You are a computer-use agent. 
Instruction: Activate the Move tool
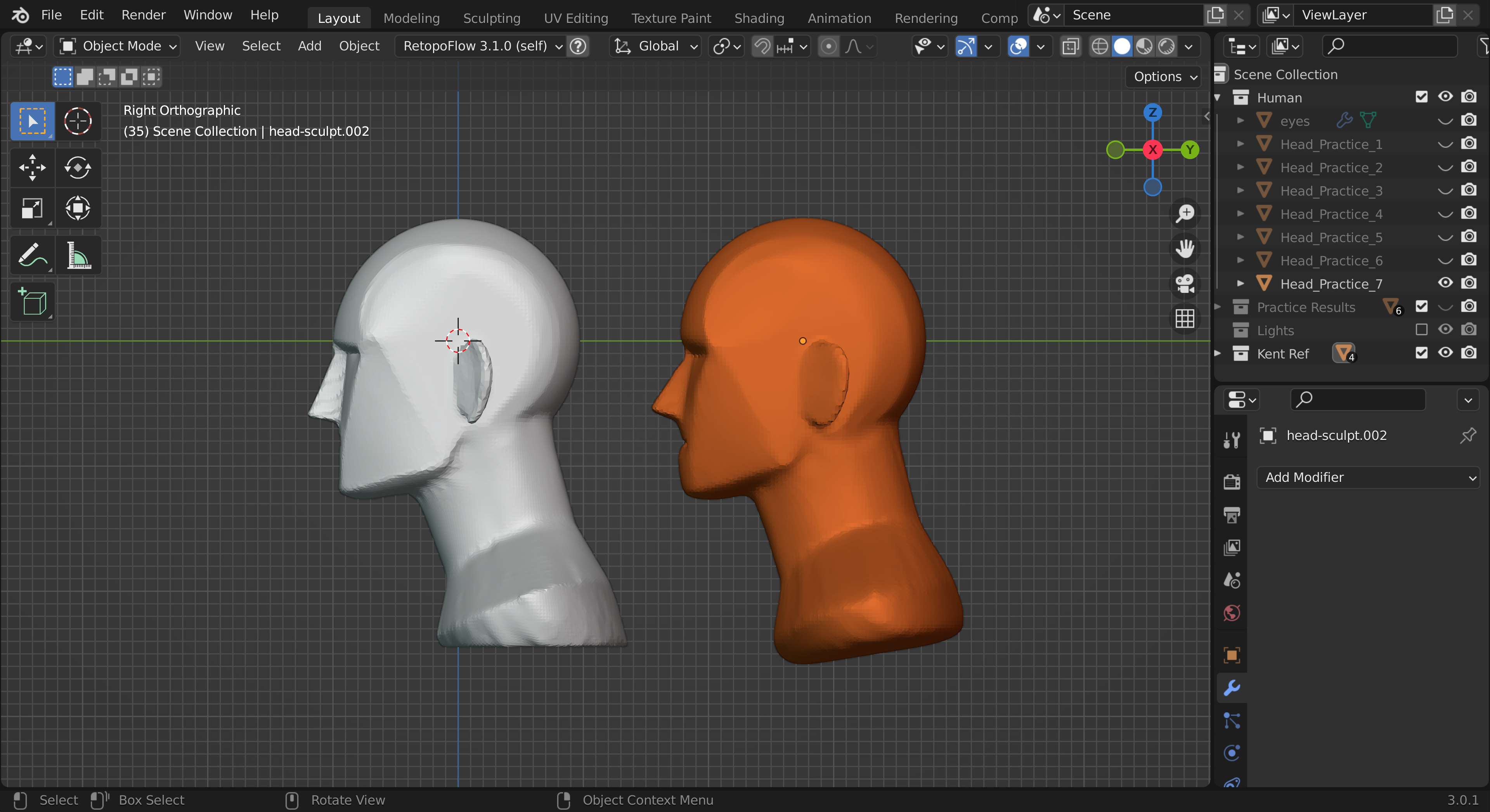32,168
